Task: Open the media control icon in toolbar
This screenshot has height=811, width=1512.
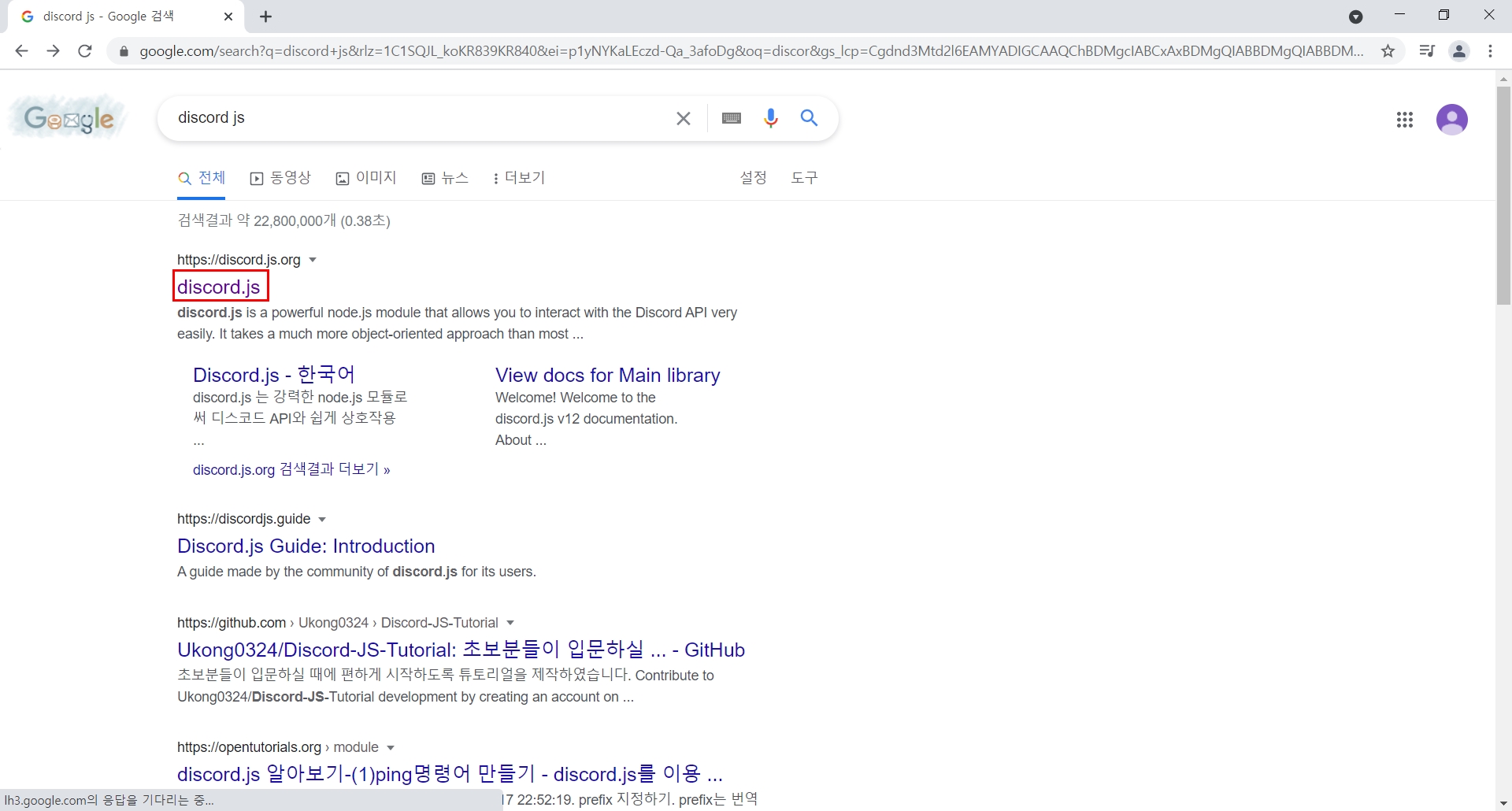Action: click(1426, 51)
